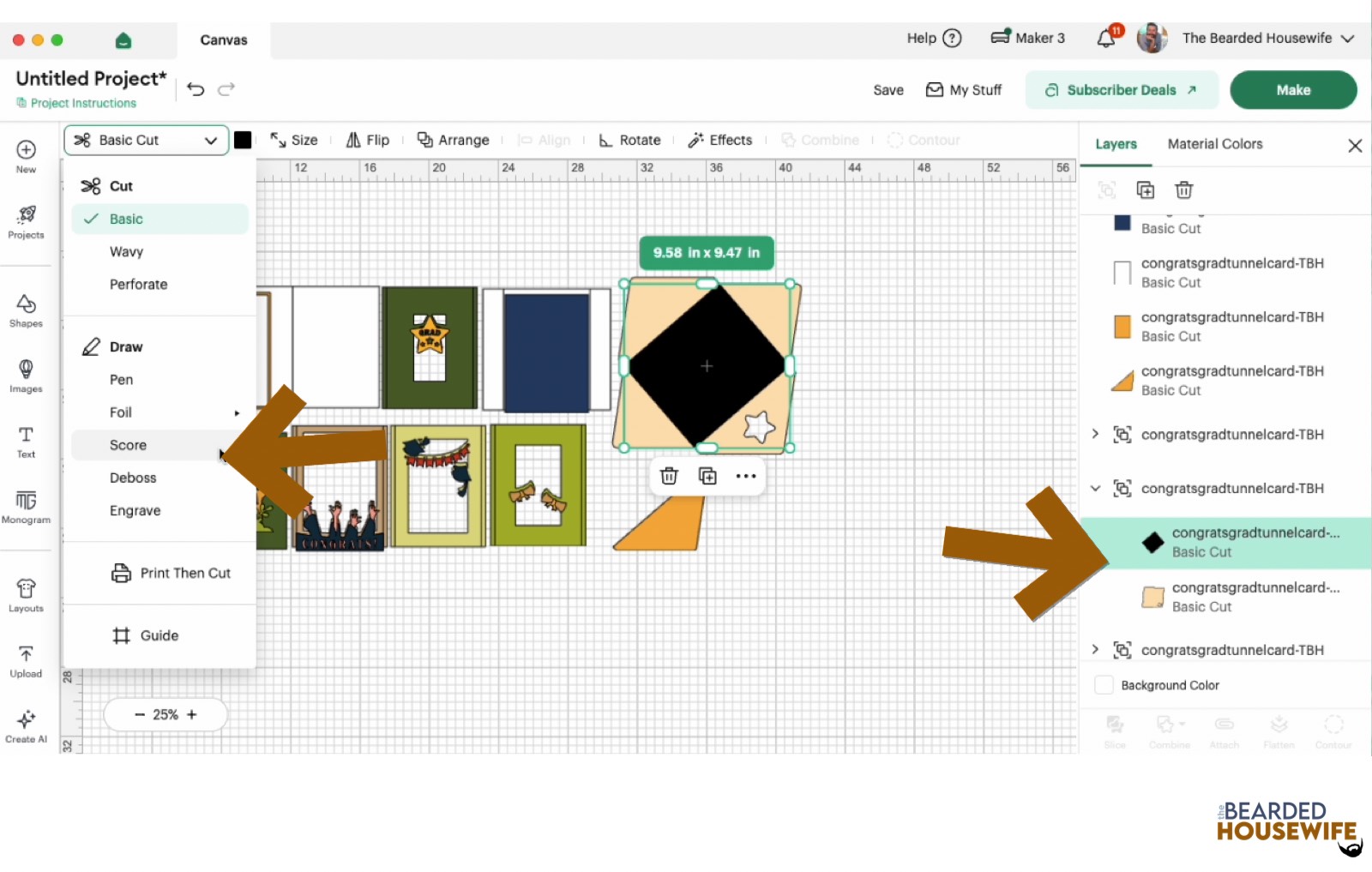Screen dimensions: 1372x872
Task: Open the Effects toolbar option
Action: click(x=720, y=140)
